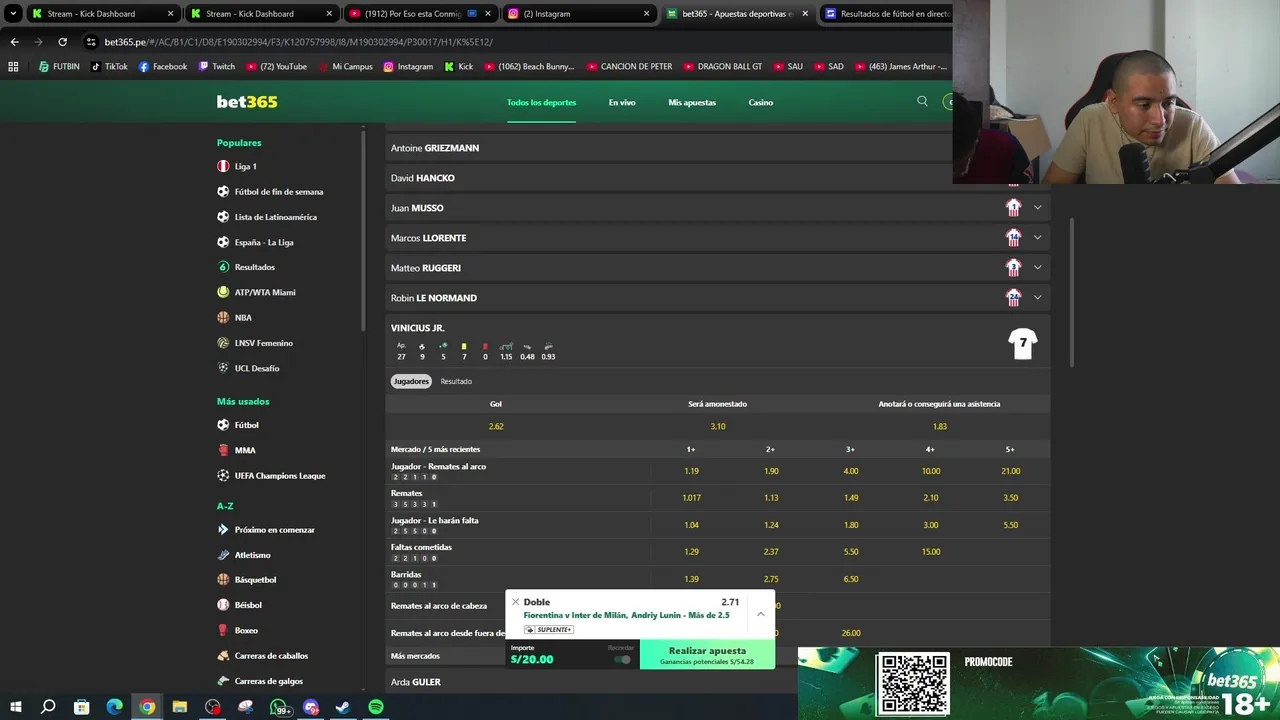Viewport: 1280px width, 720px height.
Task: Open the bet365 search magnifier icon
Action: coord(922,101)
